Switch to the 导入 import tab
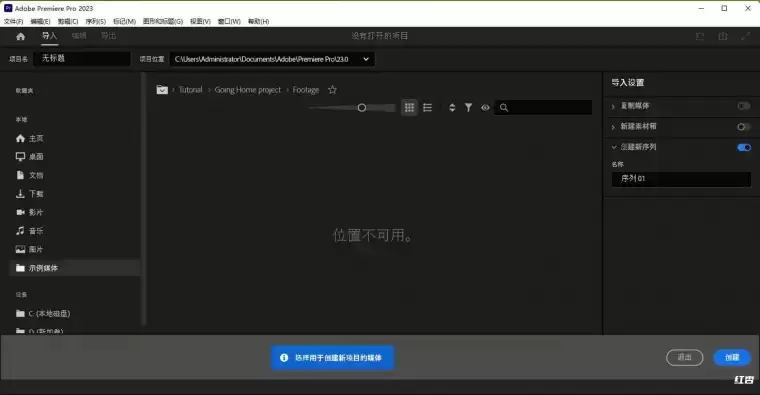 tap(49, 36)
